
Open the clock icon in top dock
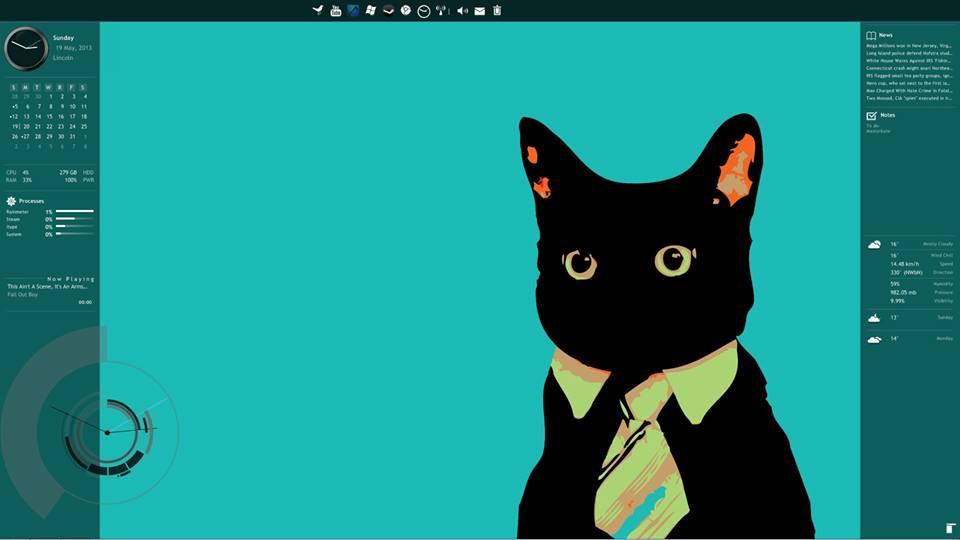click(424, 11)
